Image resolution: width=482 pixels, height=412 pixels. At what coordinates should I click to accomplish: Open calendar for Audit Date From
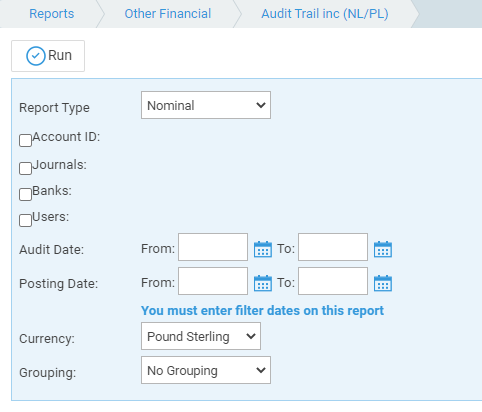pos(263,249)
